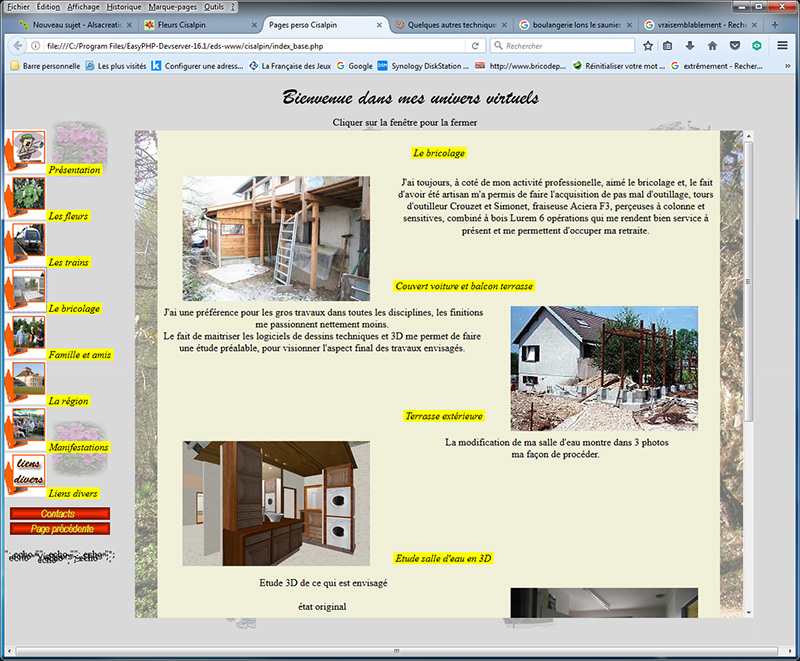Screen dimensions: 800x661
Task: Save page with the Pocket icon
Action: coord(735,46)
